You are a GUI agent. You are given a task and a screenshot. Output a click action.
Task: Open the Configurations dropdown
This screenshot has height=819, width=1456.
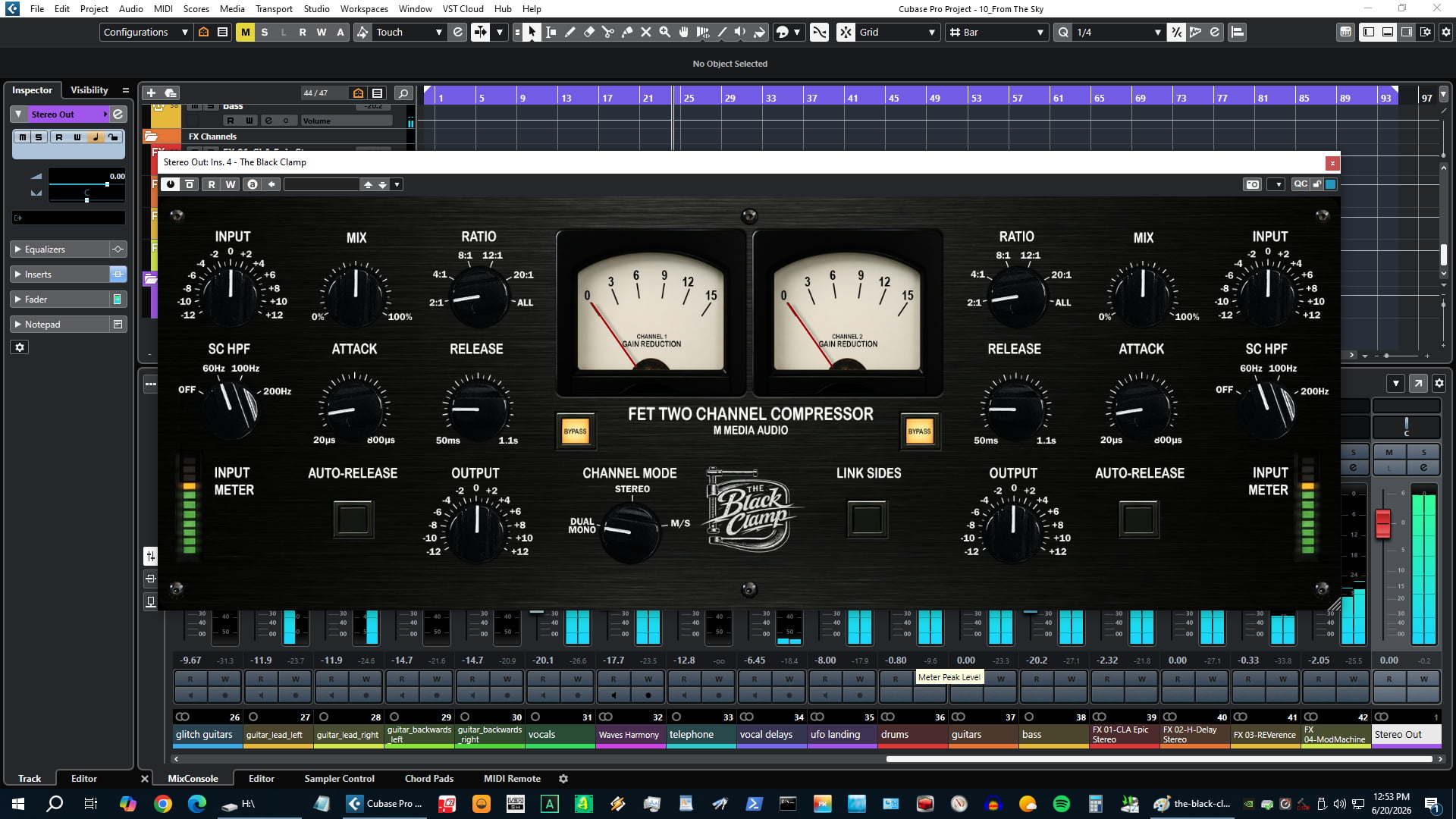pos(146,32)
